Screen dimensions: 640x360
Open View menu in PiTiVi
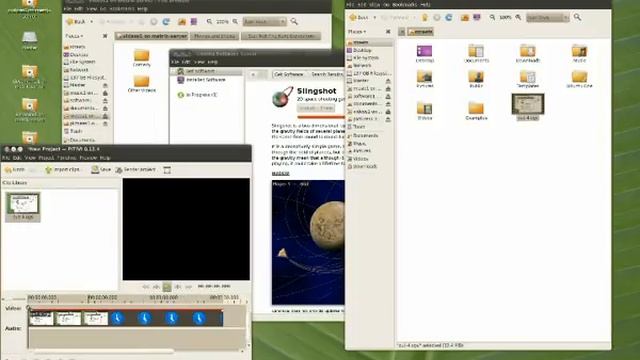pos(30,158)
